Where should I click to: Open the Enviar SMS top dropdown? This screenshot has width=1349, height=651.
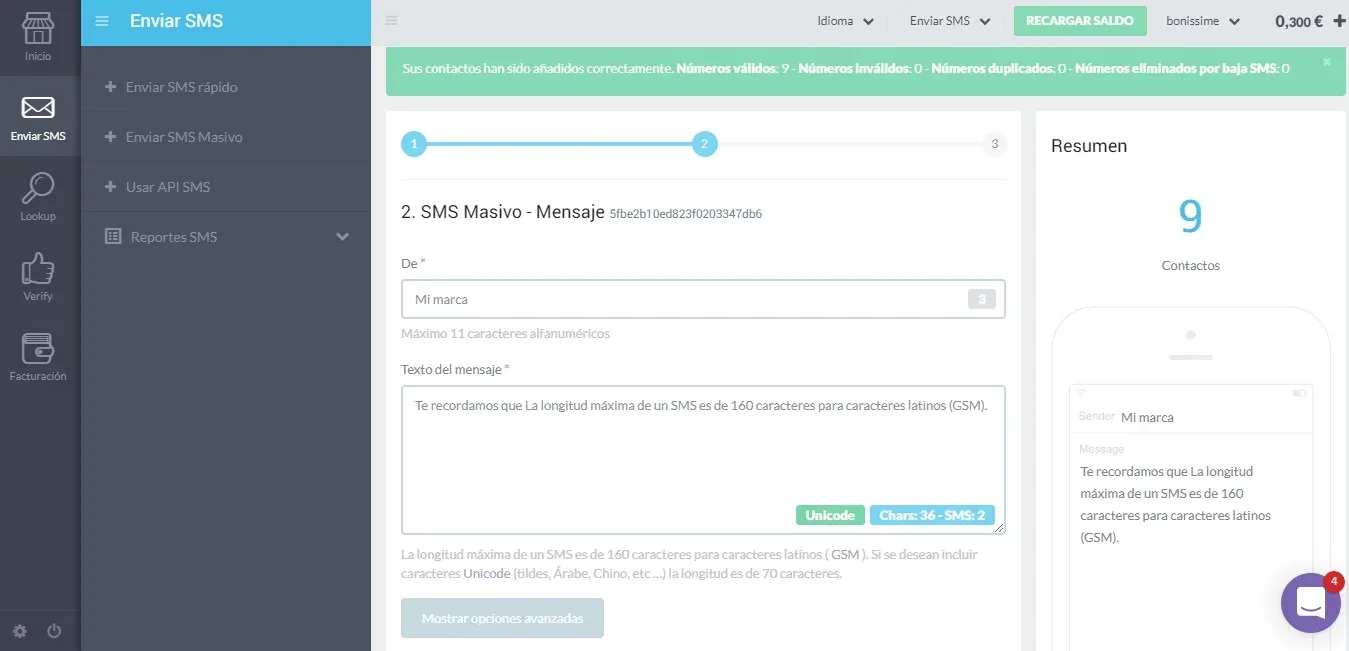950,21
